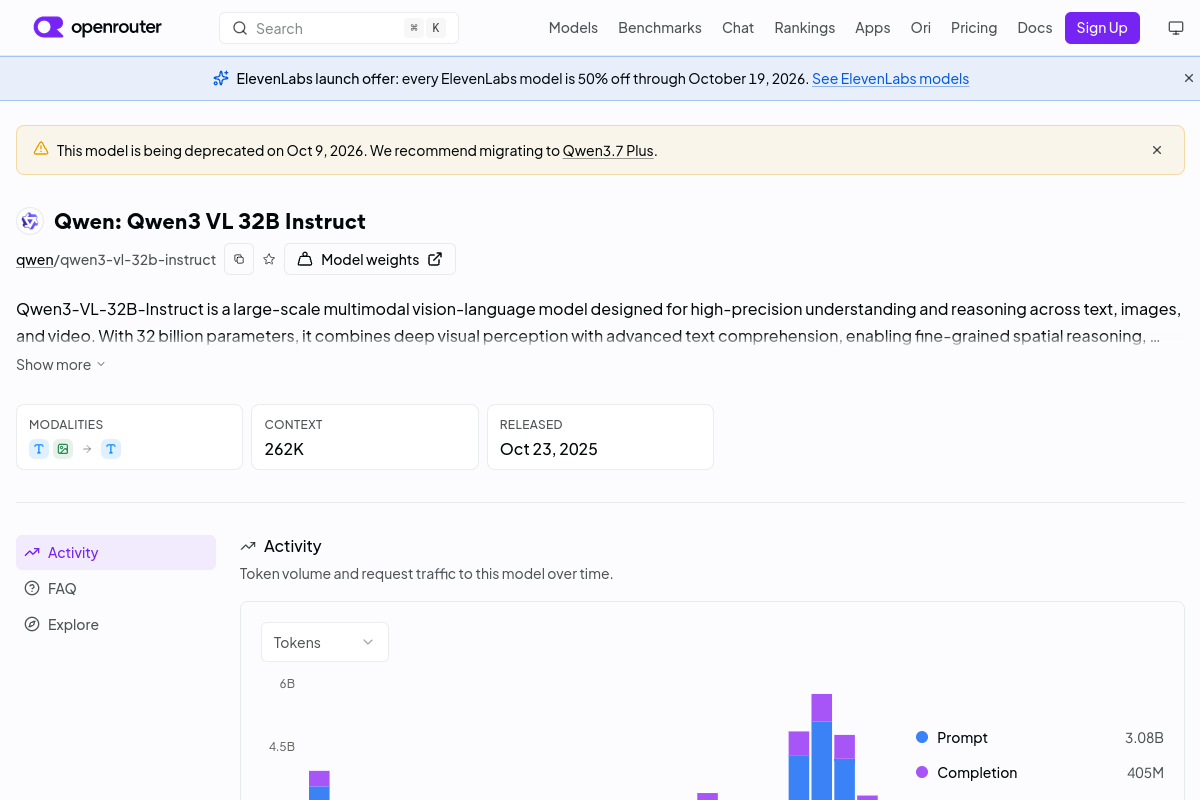Click the Oct 23, 2025 release date

(549, 449)
